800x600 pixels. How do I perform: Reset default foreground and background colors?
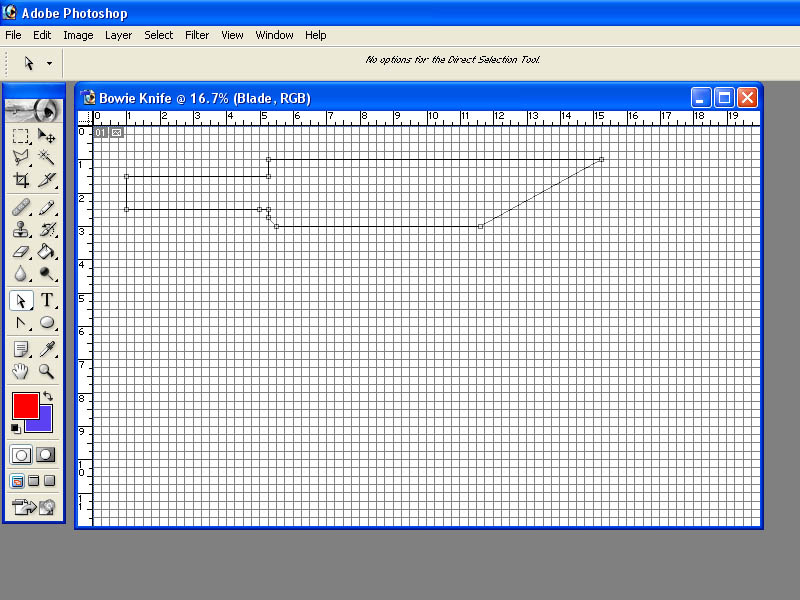(16, 429)
